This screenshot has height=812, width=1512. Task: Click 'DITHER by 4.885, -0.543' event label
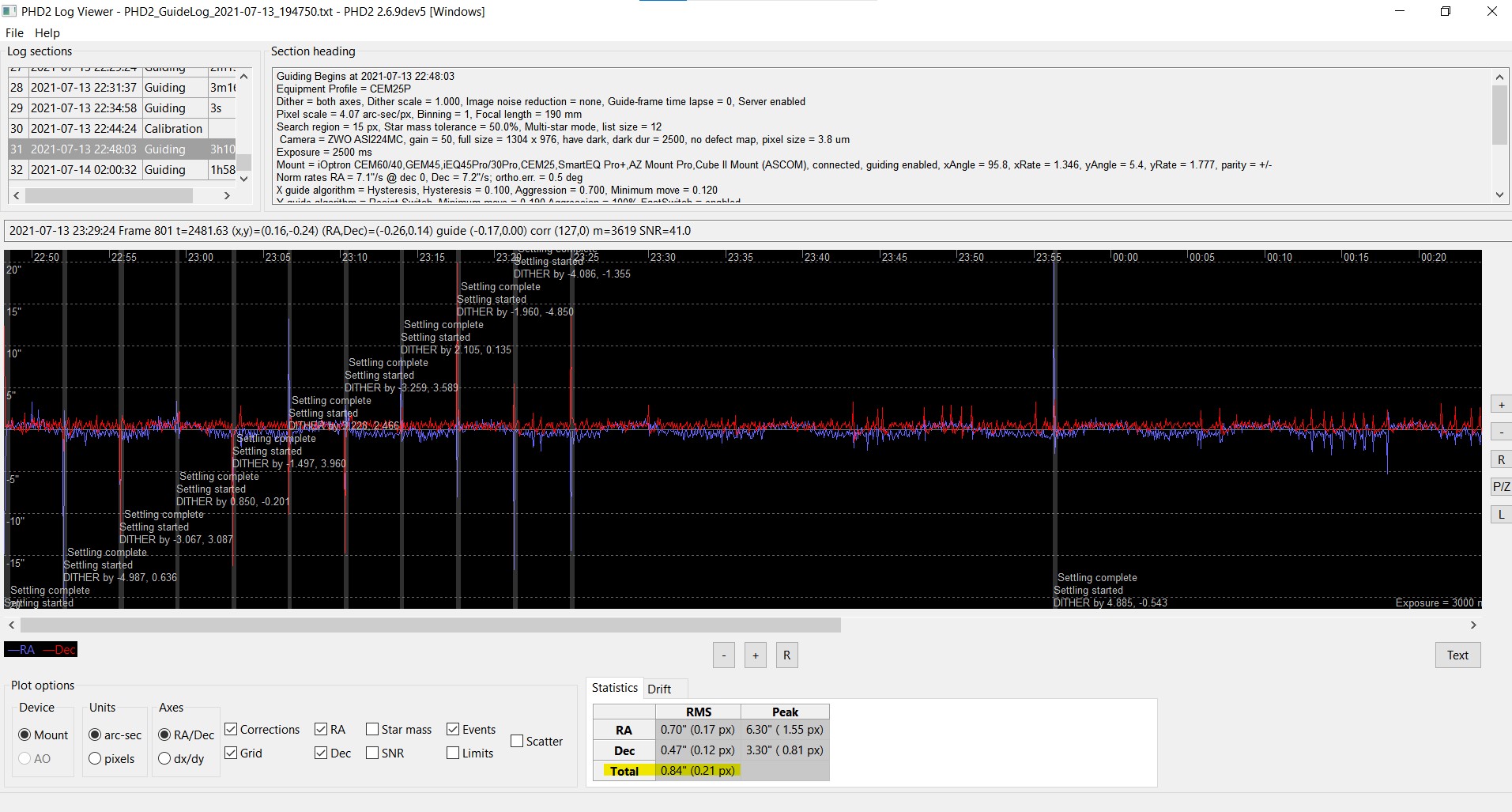[1110, 602]
